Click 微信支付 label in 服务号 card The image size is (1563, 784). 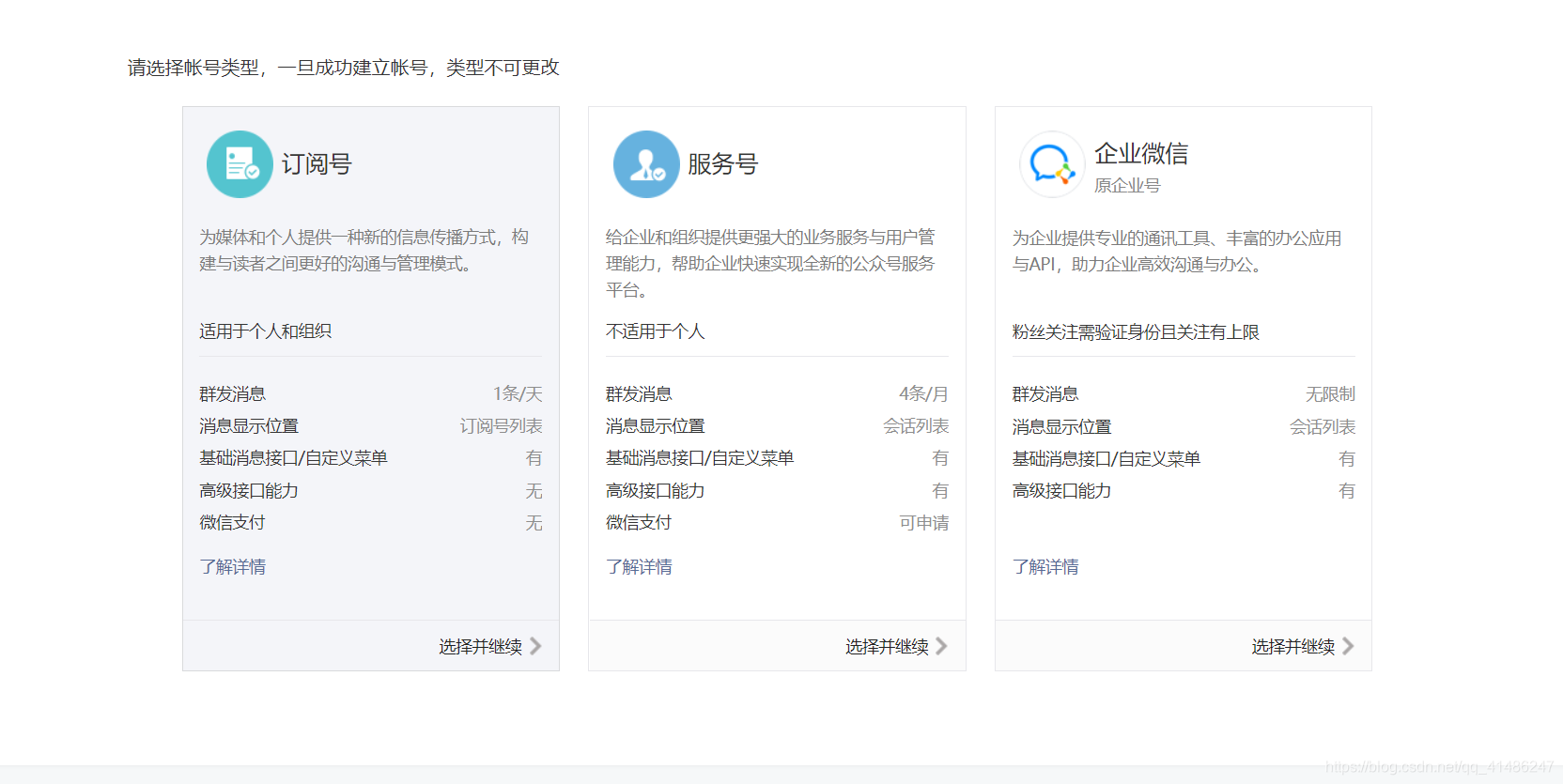[x=639, y=523]
